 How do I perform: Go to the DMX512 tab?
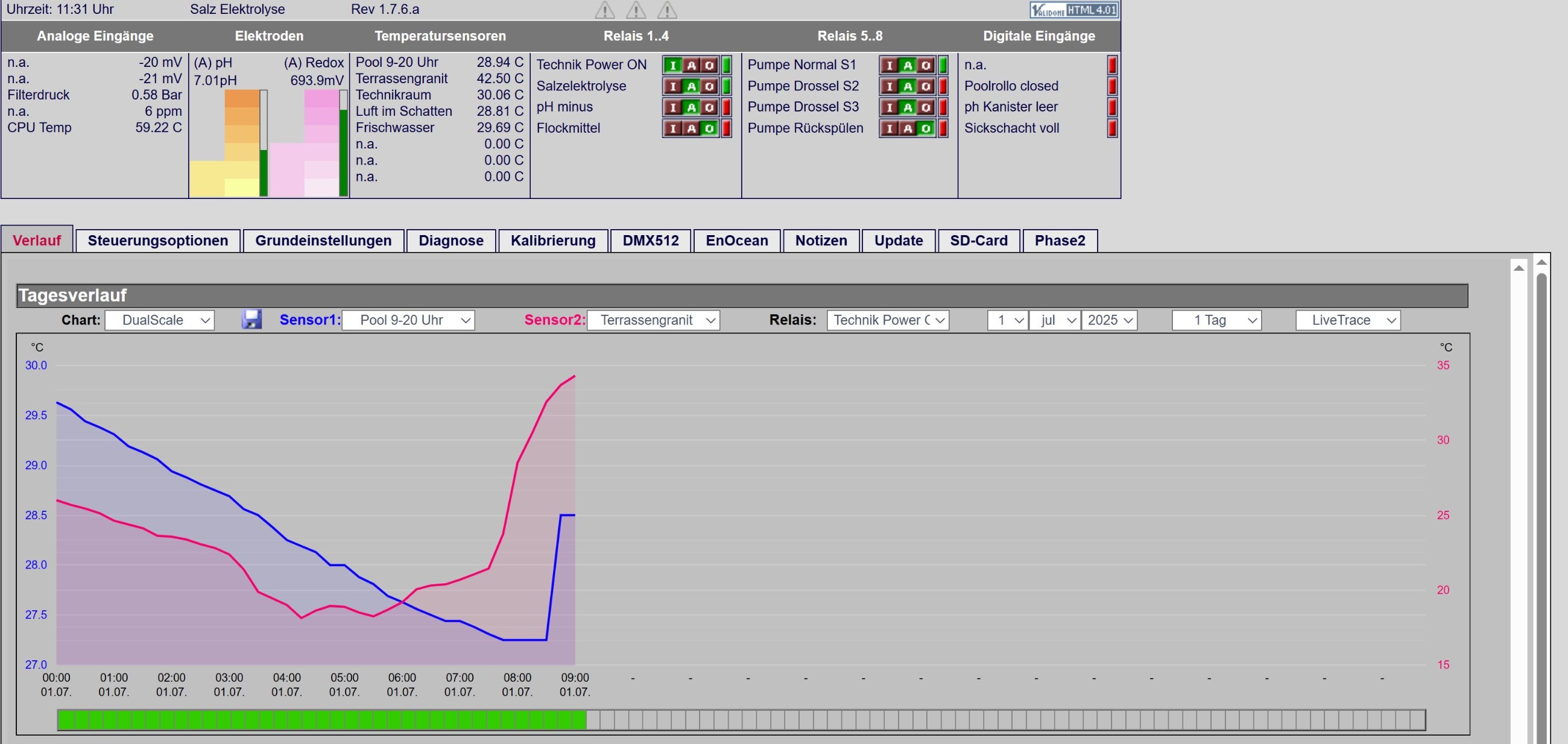(x=651, y=241)
